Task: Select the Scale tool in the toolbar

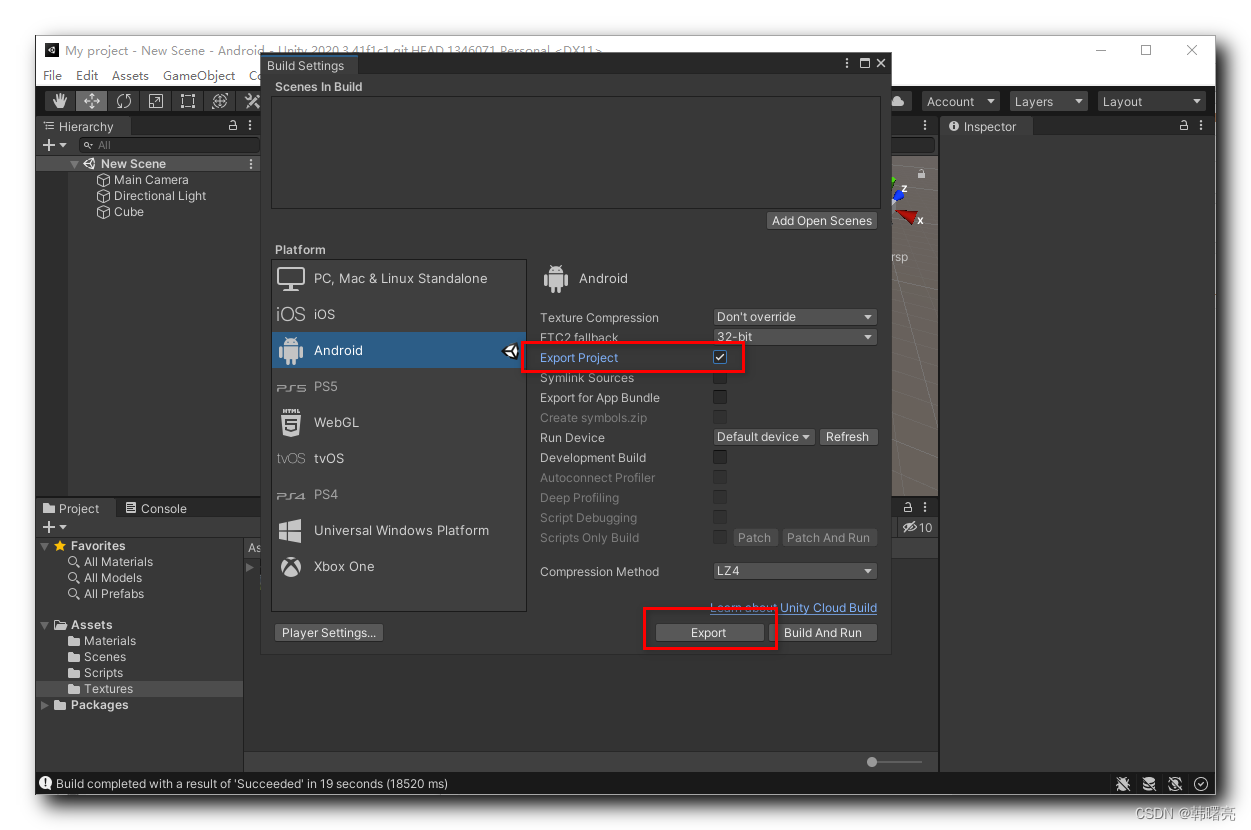Action: click(156, 101)
